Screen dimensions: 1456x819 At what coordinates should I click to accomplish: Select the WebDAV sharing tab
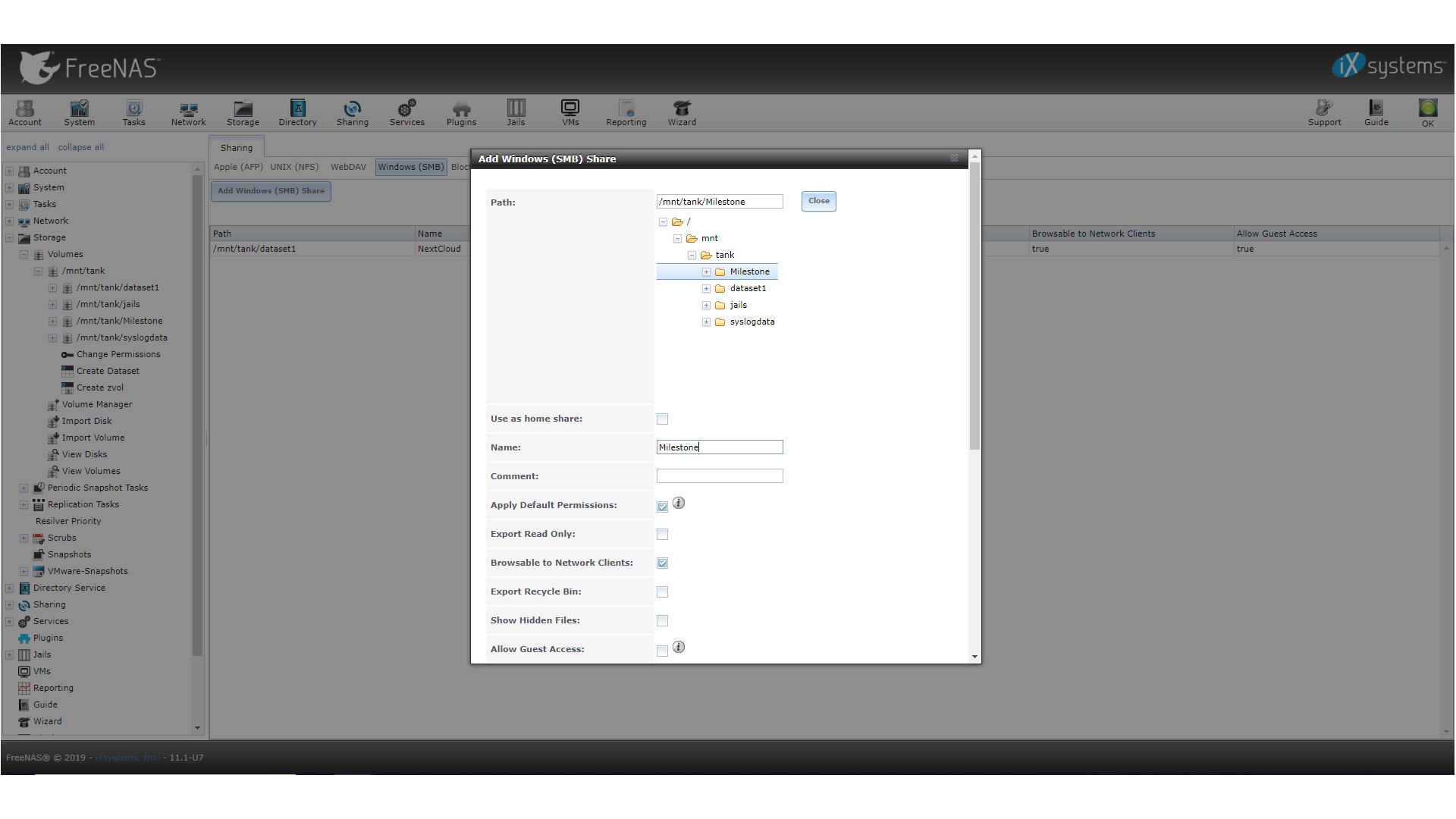tap(348, 167)
